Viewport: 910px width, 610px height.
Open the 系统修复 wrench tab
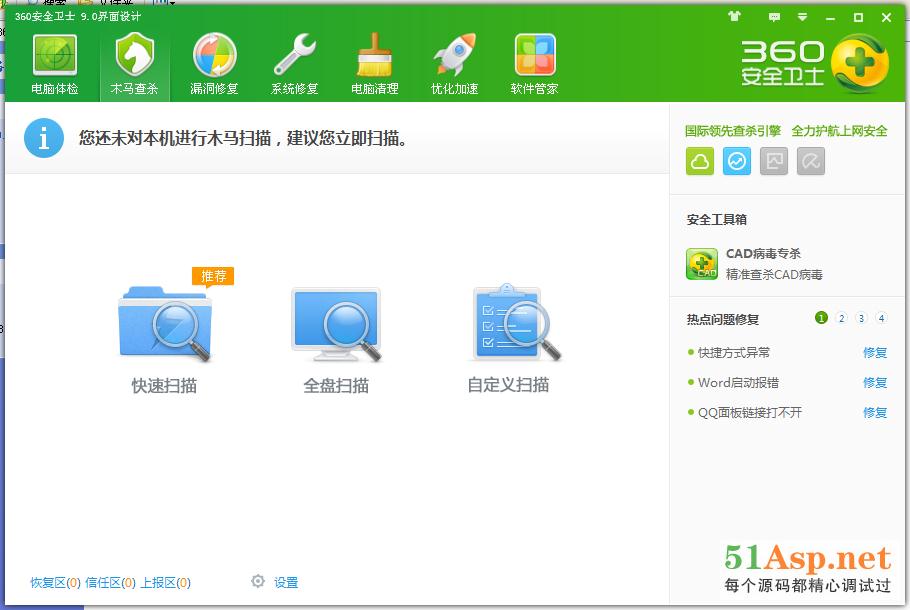[295, 65]
